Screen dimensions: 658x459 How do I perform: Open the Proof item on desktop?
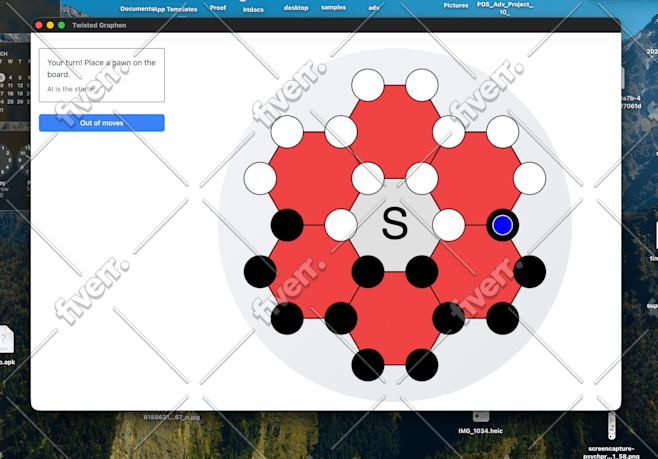218,8
